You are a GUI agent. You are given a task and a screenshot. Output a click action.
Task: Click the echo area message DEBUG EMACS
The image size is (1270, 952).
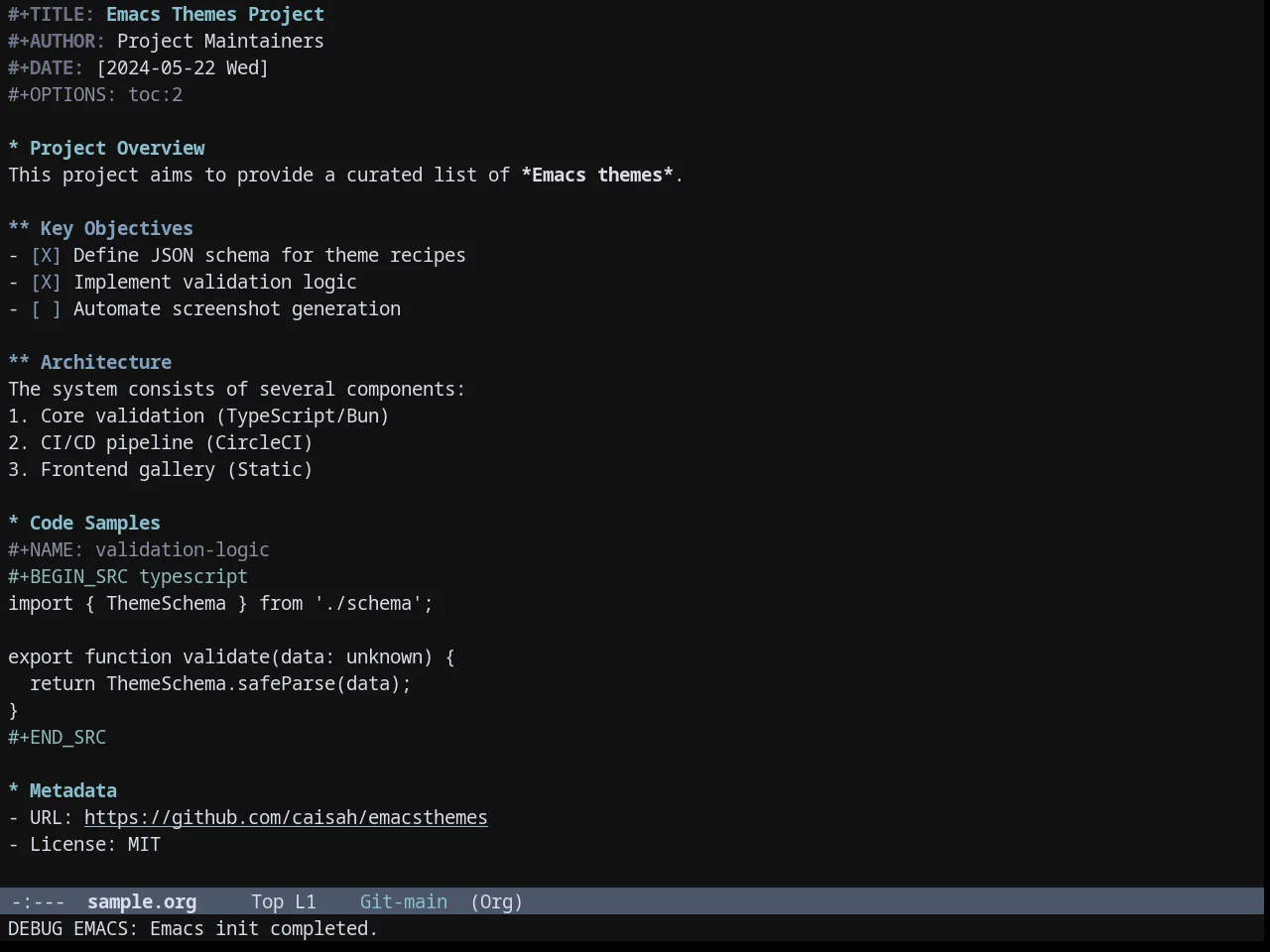pos(193,928)
